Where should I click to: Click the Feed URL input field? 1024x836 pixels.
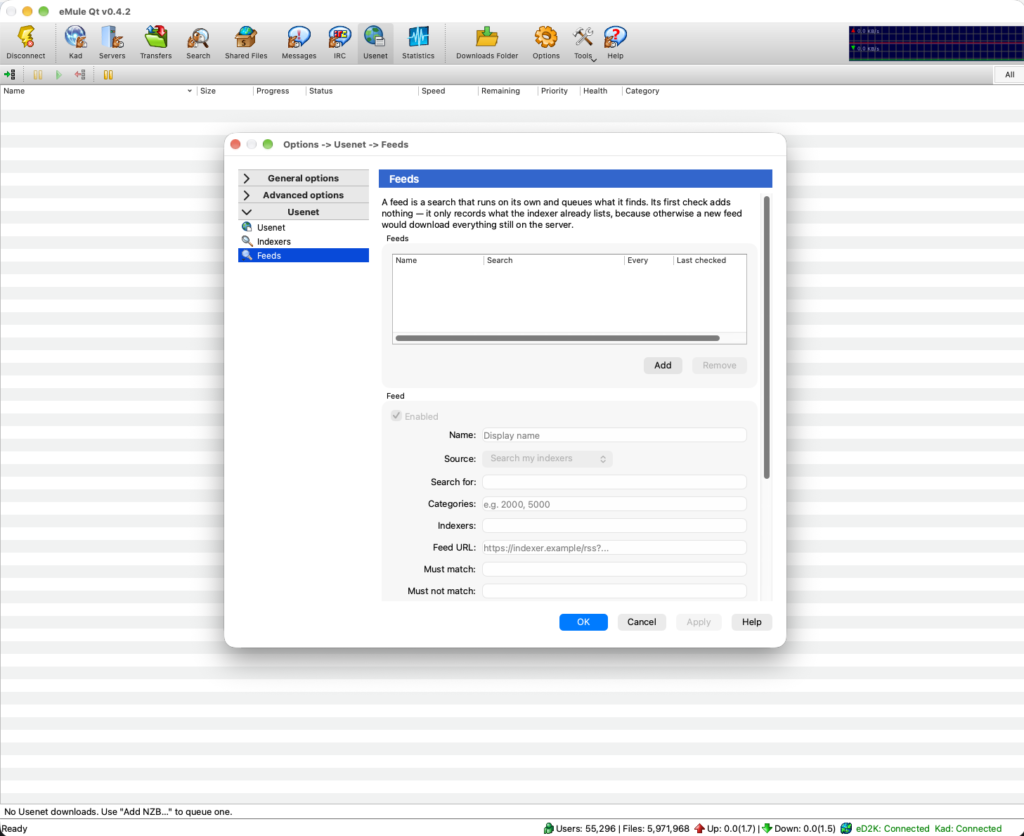(x=614, y=548)
